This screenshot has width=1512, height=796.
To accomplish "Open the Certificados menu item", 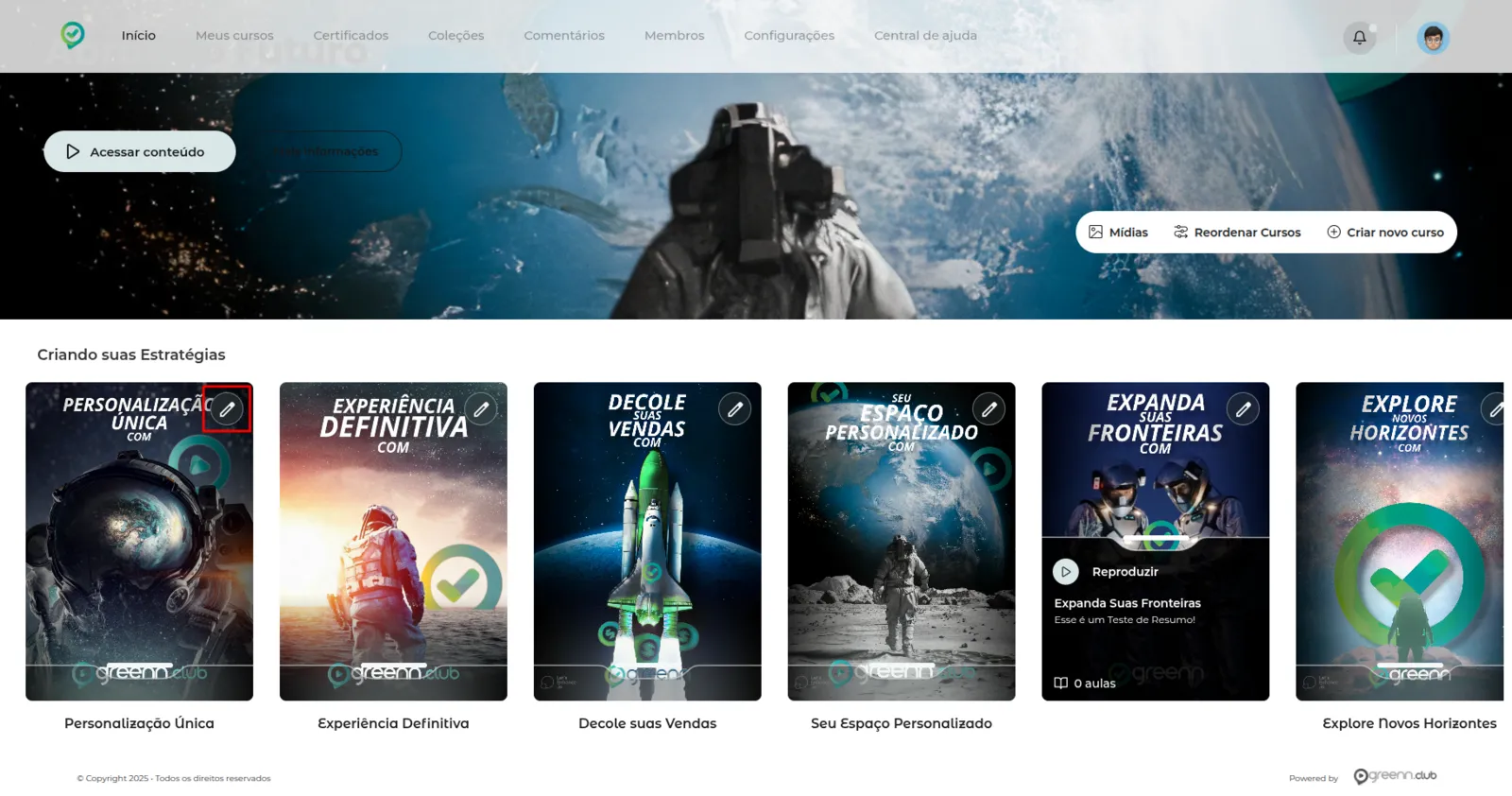I will (x=351, y=36).
